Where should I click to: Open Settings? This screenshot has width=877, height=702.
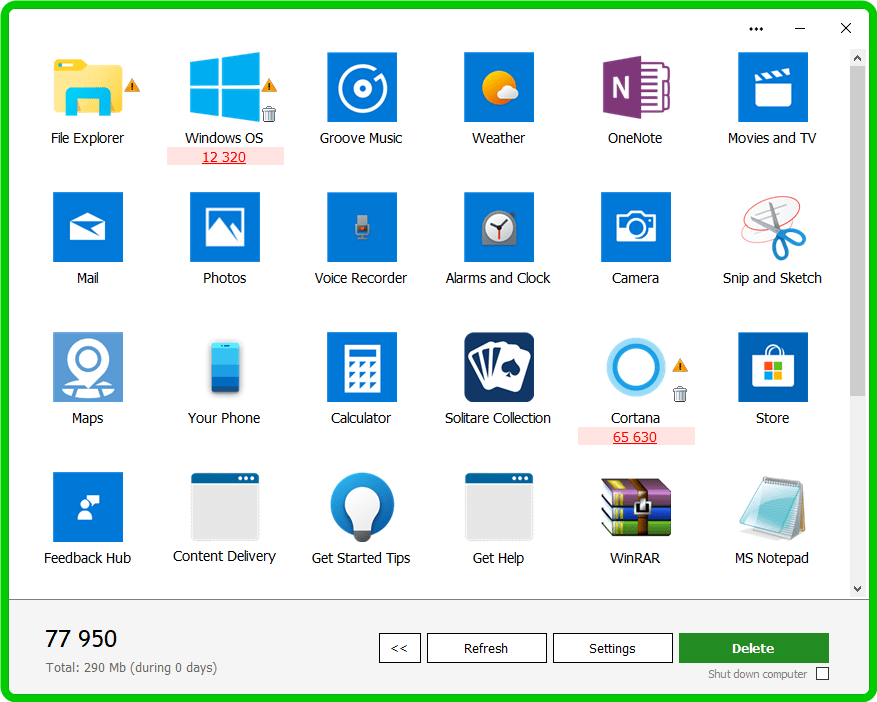pyautogui.click(x=612, y=648)
